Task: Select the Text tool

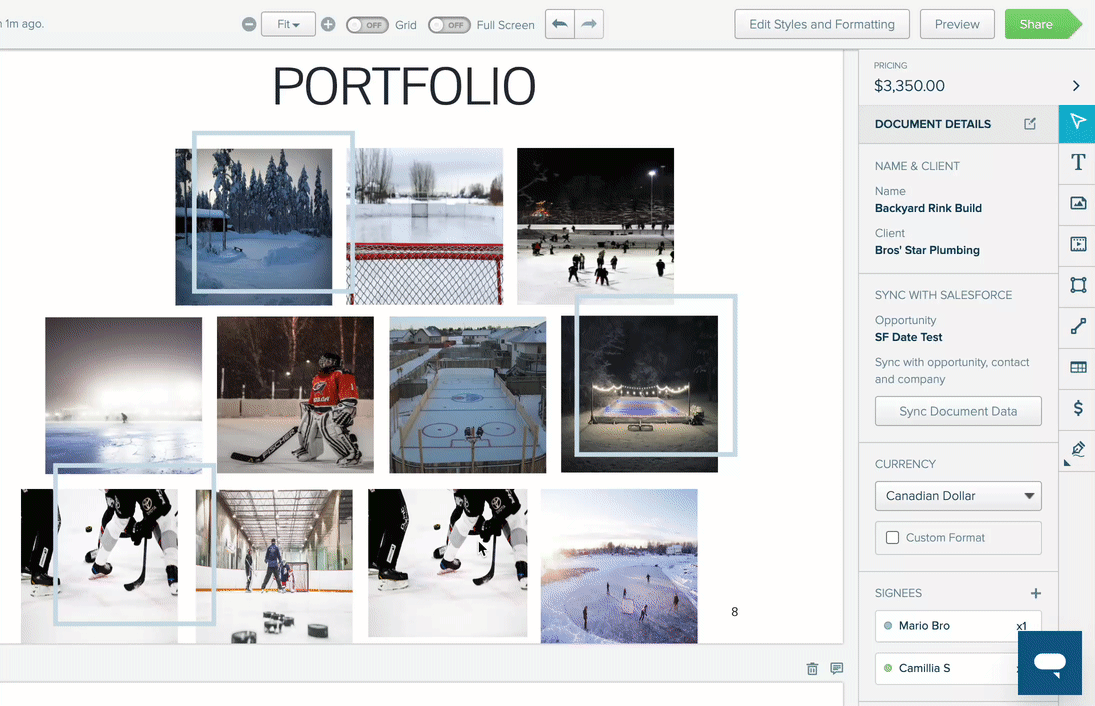Action: (x=1078, y=163)
